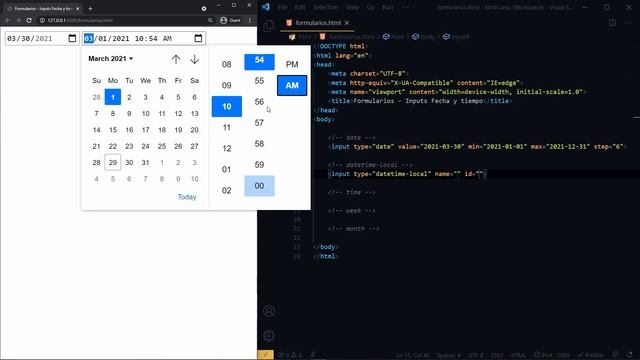Open the View menu in VS Code

[x=352, y=7]
